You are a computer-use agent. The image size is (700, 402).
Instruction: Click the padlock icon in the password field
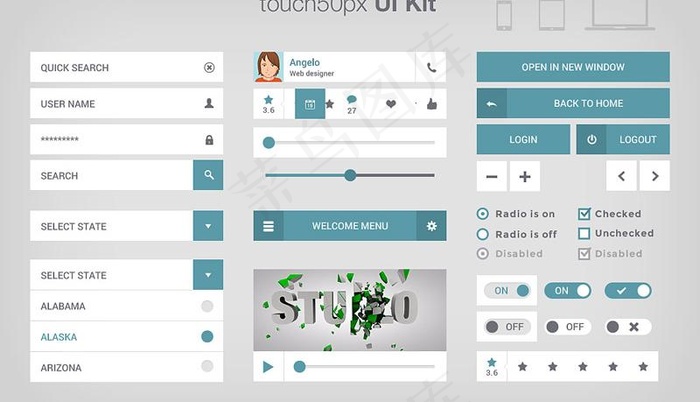[x=209, y=139]
